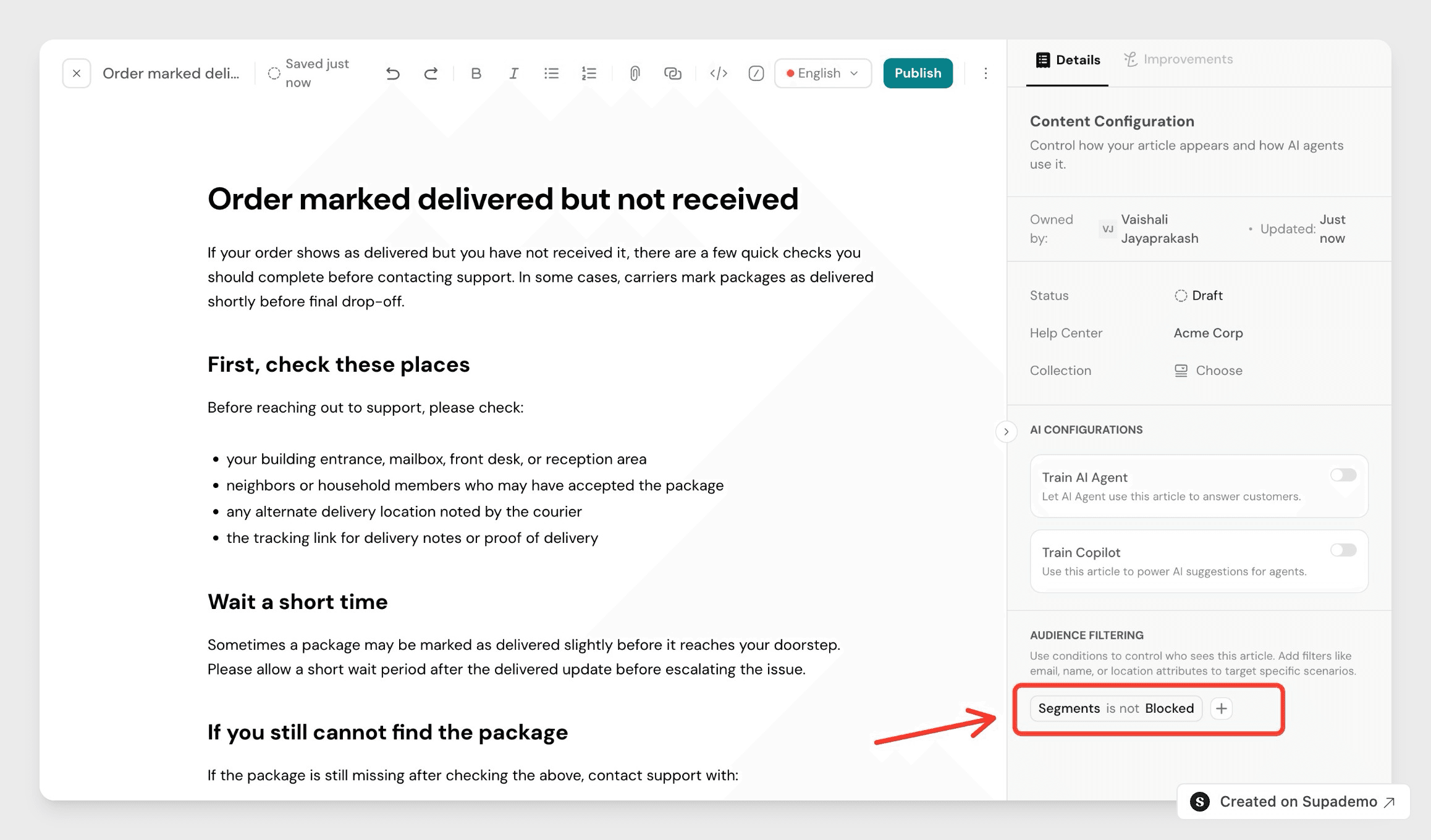Click the paperclip attachment icon
Screen dimensions: 1431x840
(x=635, y=73)
